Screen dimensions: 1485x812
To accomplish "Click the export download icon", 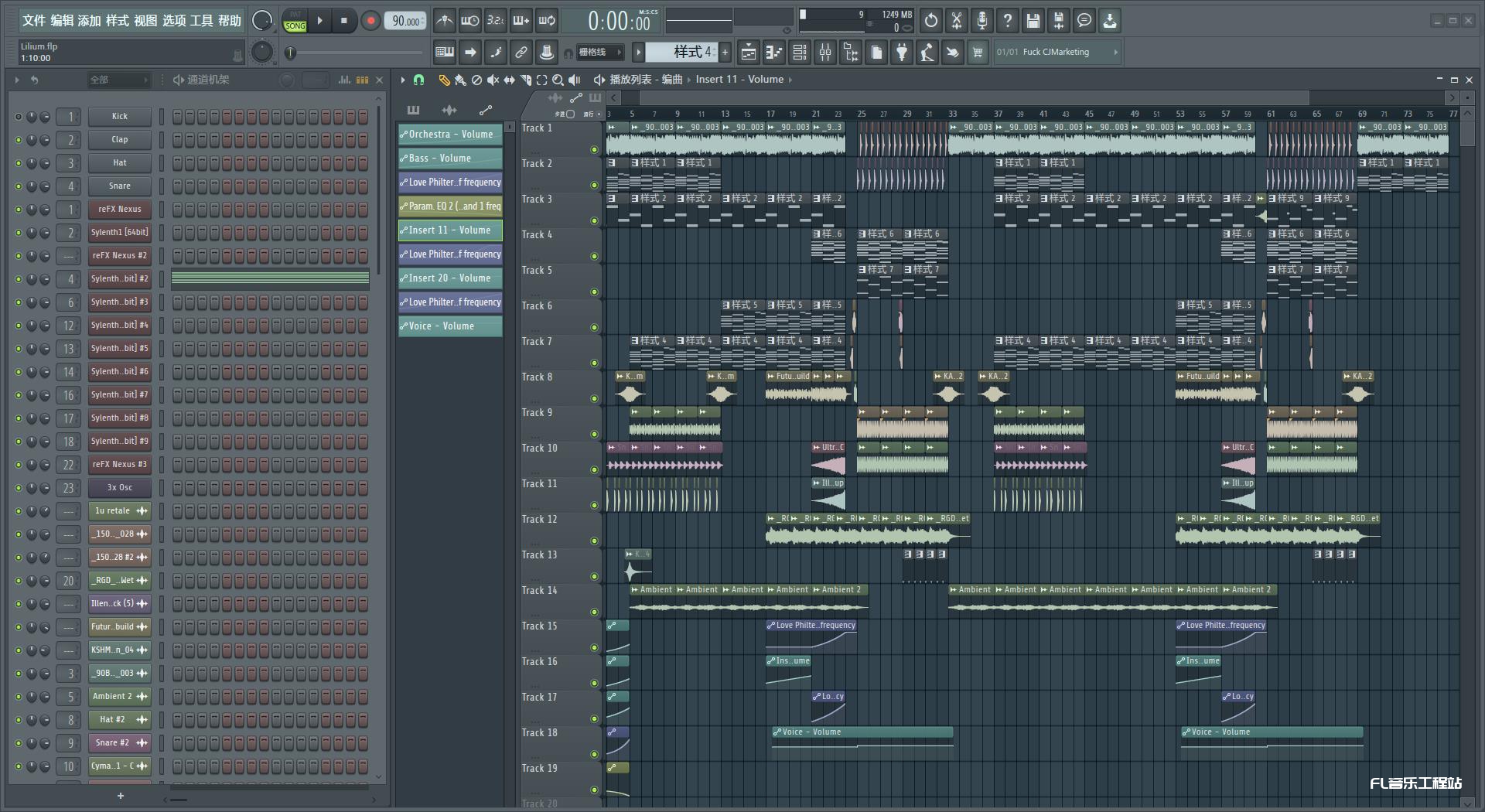I will pos(1110,21).
